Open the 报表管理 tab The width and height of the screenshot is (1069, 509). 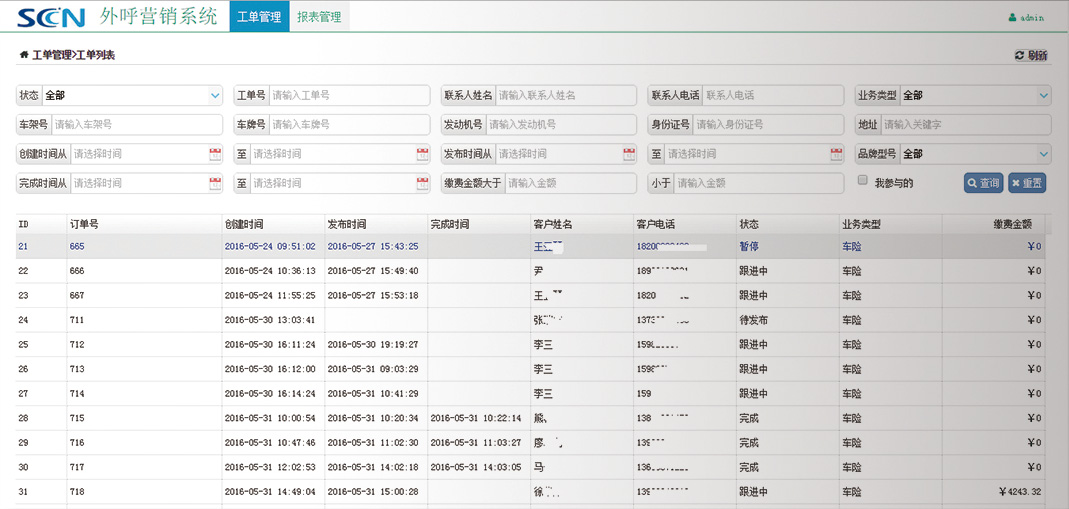coord(319,17)
